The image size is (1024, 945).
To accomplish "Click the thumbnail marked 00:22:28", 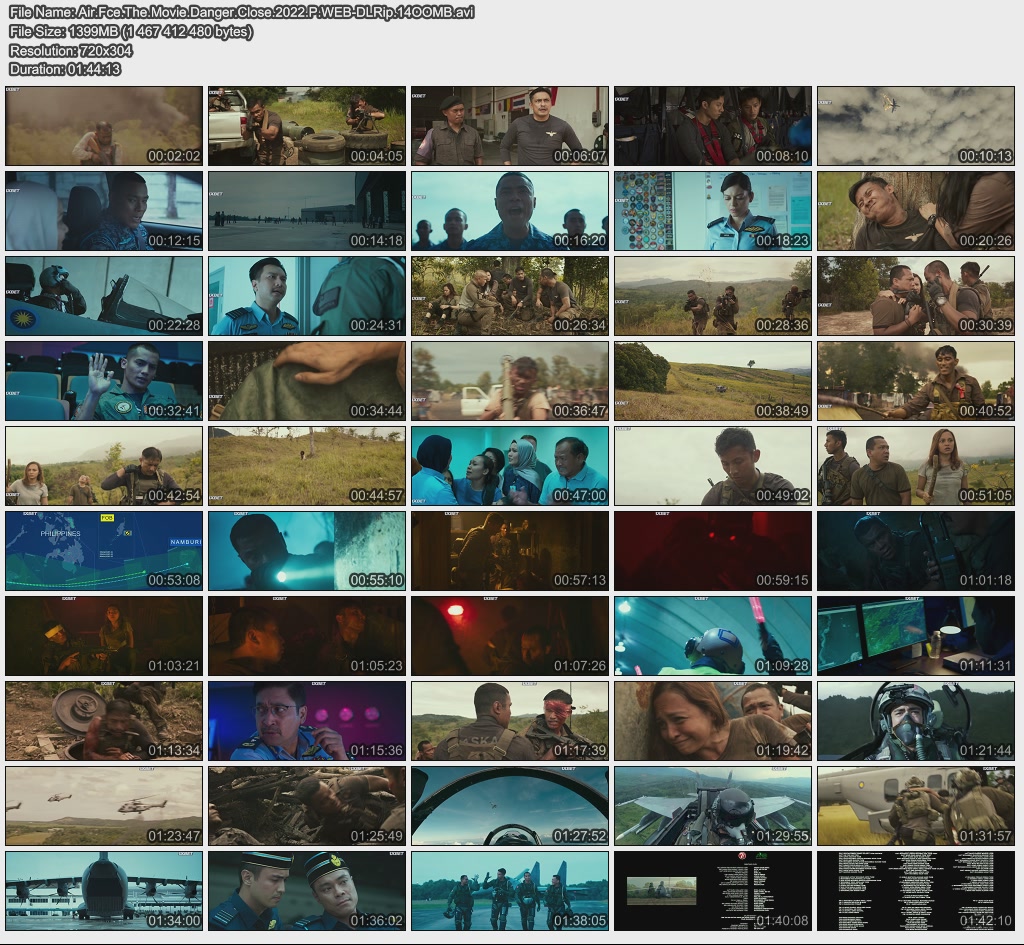I will coord(104,296).
